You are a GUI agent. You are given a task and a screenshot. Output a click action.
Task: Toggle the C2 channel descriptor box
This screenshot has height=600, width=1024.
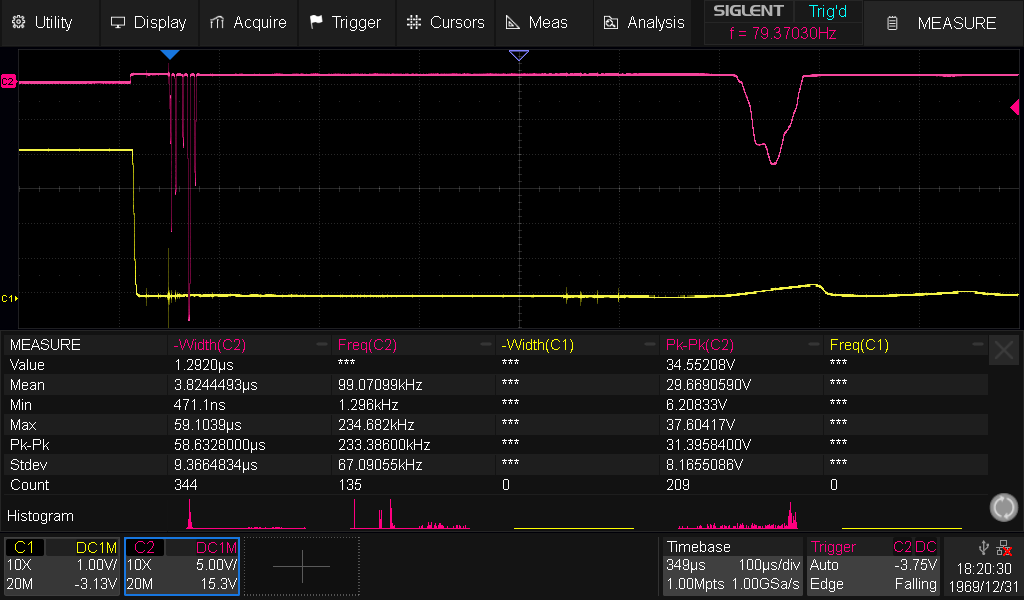point(181,566)
